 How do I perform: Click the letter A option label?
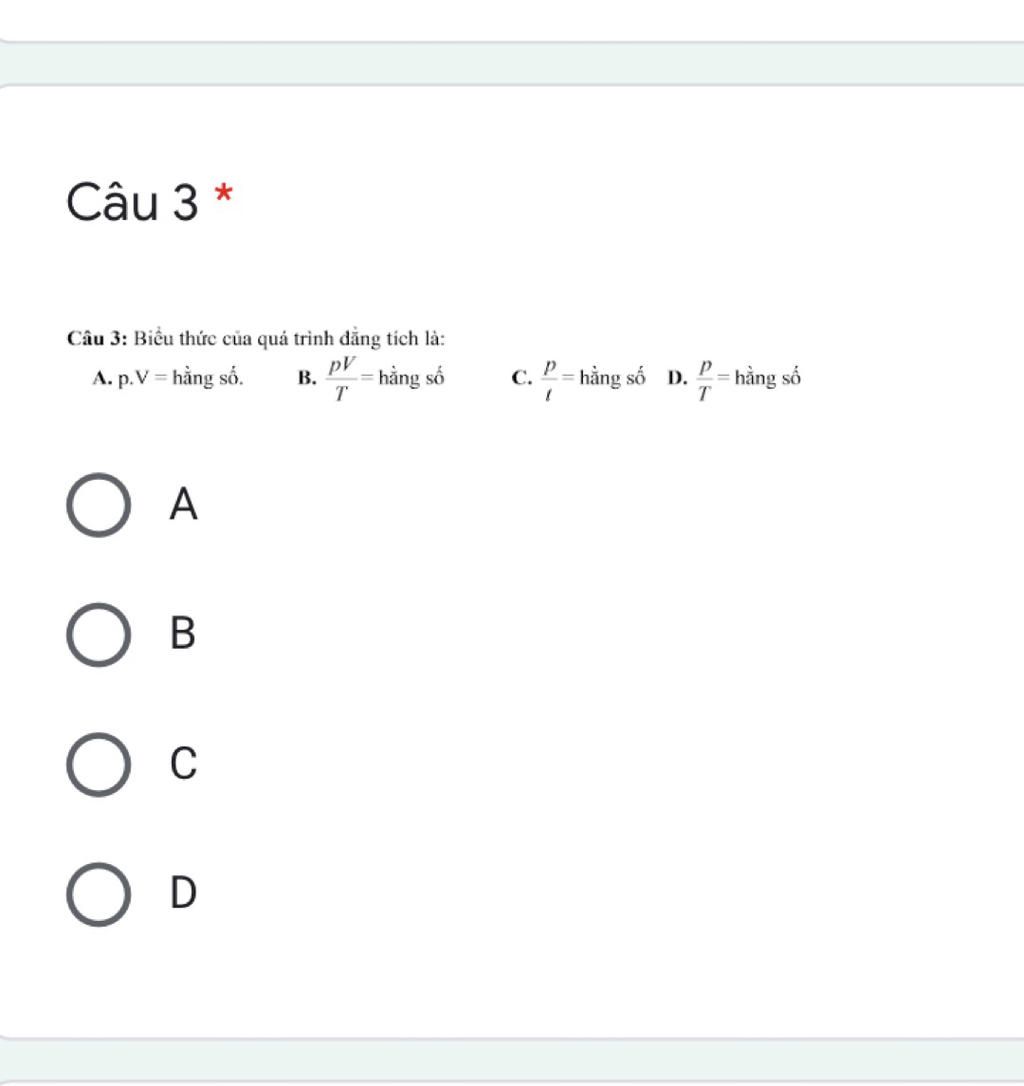point(184,504)
